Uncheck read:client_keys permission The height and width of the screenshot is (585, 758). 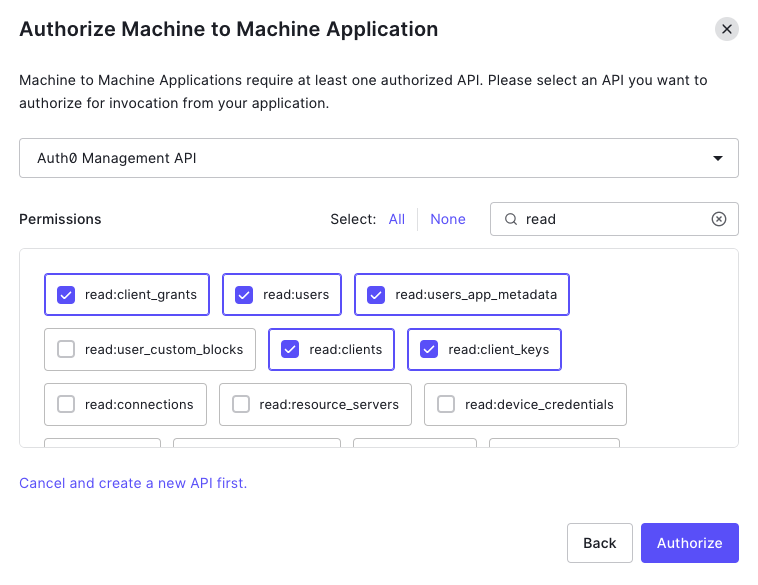(x=429, y=349)
